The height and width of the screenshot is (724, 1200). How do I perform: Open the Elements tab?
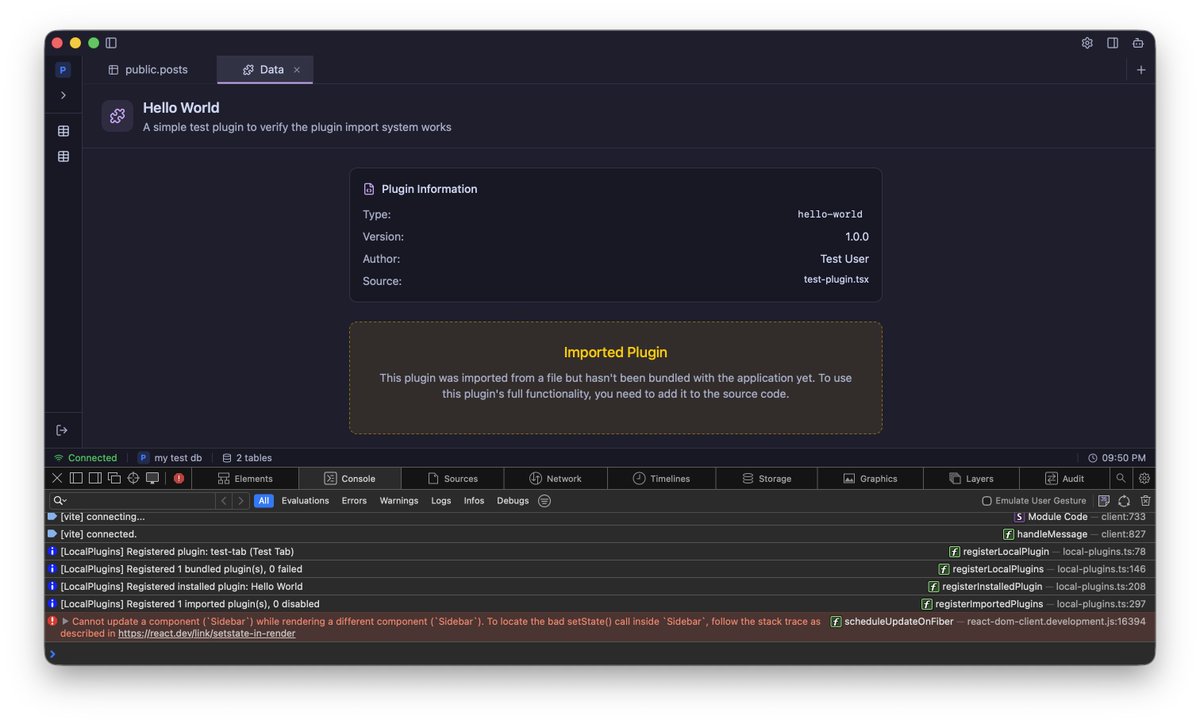coord(246,478)
